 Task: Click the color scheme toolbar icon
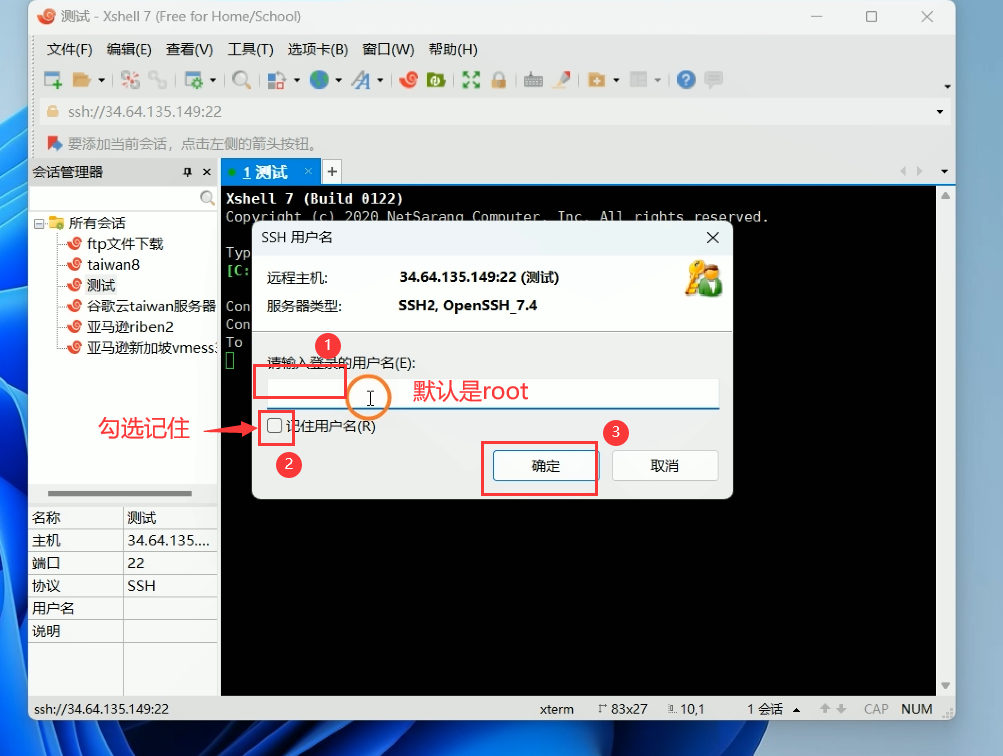coord(276,80)
